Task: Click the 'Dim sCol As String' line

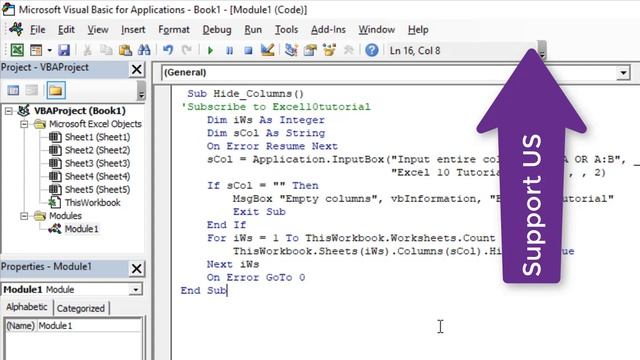Action: [x=266, y=133]
